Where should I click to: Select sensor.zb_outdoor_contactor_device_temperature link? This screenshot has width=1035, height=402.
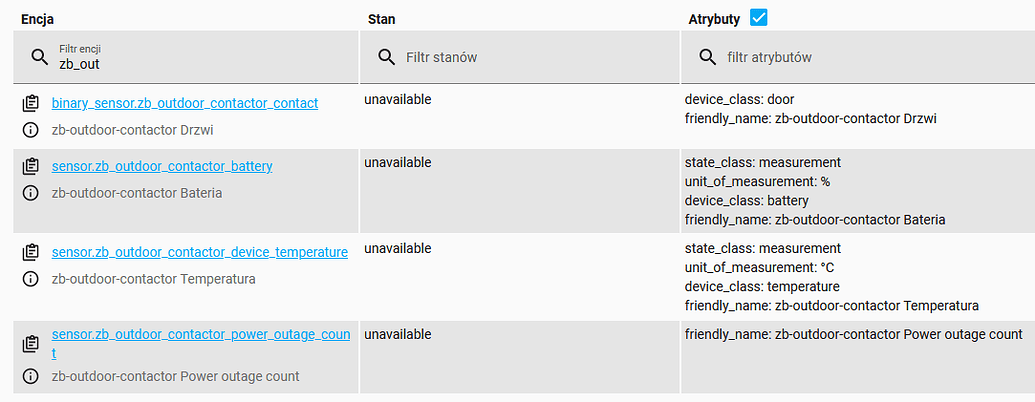coord(199,251)
